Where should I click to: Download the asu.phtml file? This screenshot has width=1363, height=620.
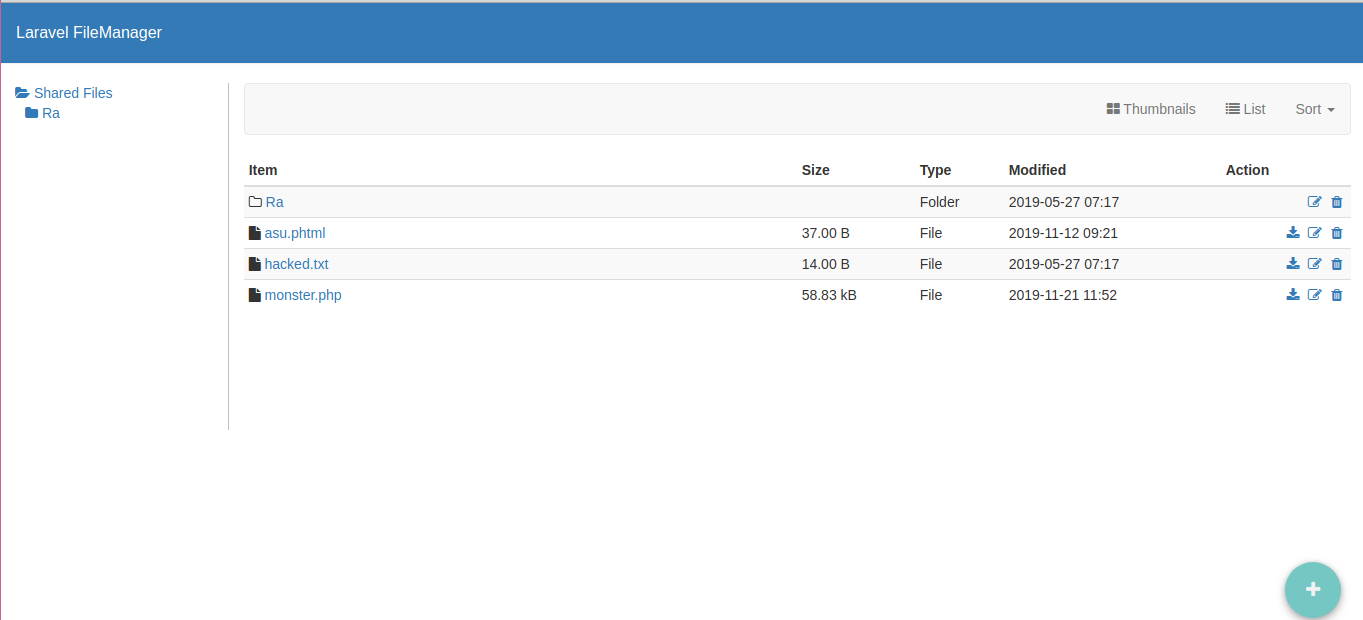tap(1293, 233)
